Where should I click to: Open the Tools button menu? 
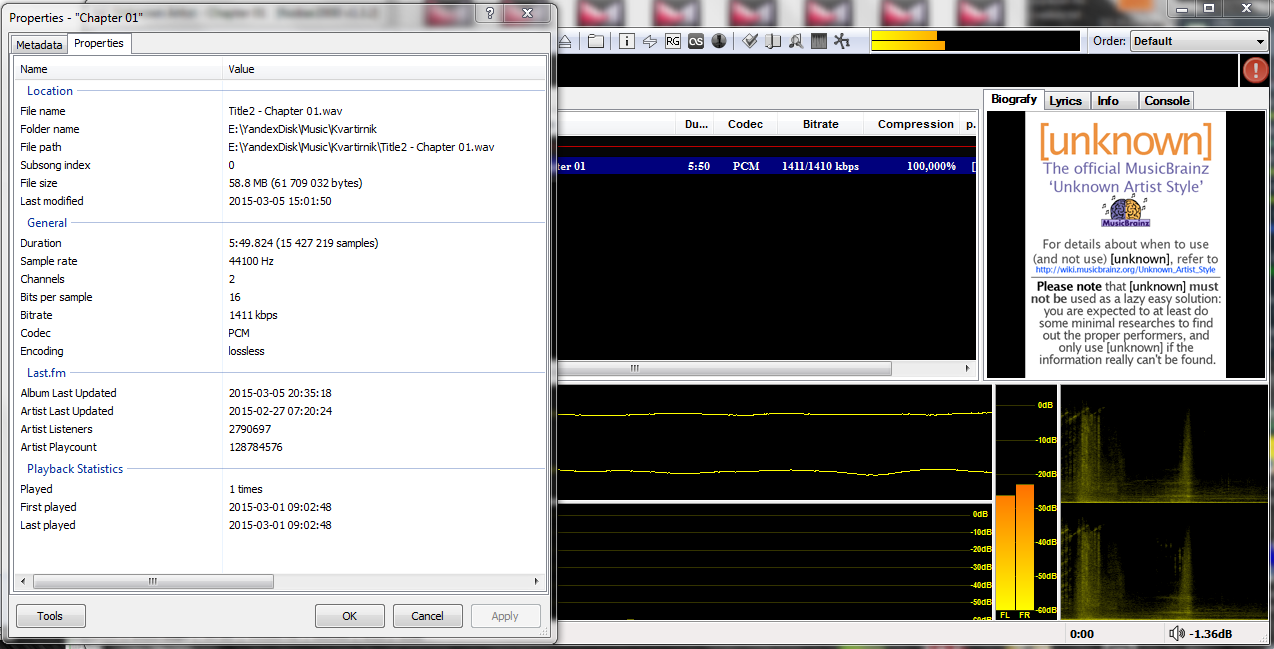tap(50, 616)
